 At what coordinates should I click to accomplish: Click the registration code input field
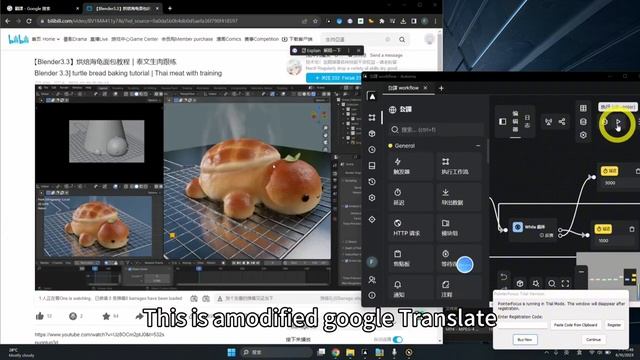522,325
